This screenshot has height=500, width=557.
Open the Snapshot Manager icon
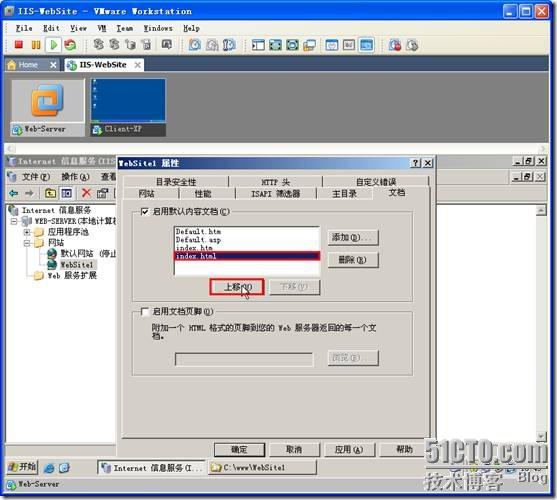pyautogui.click(x=229, y=45)
